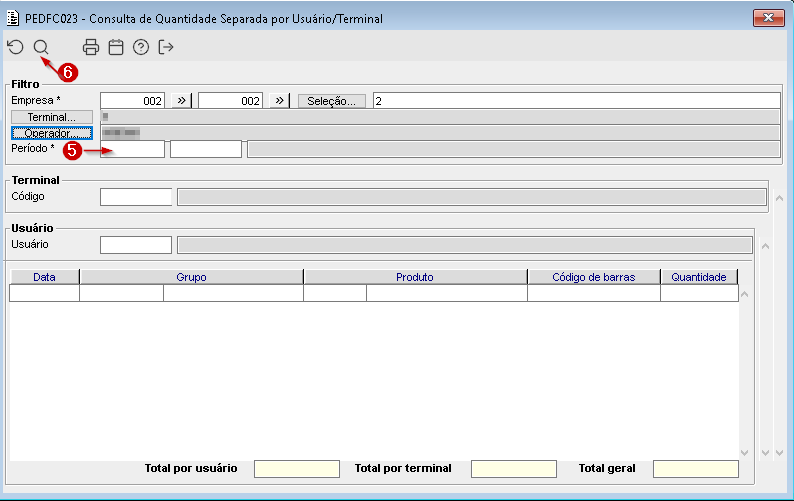Click the Terminal description gray field
This screenshot has width=794, height=501.
(471, 197)
